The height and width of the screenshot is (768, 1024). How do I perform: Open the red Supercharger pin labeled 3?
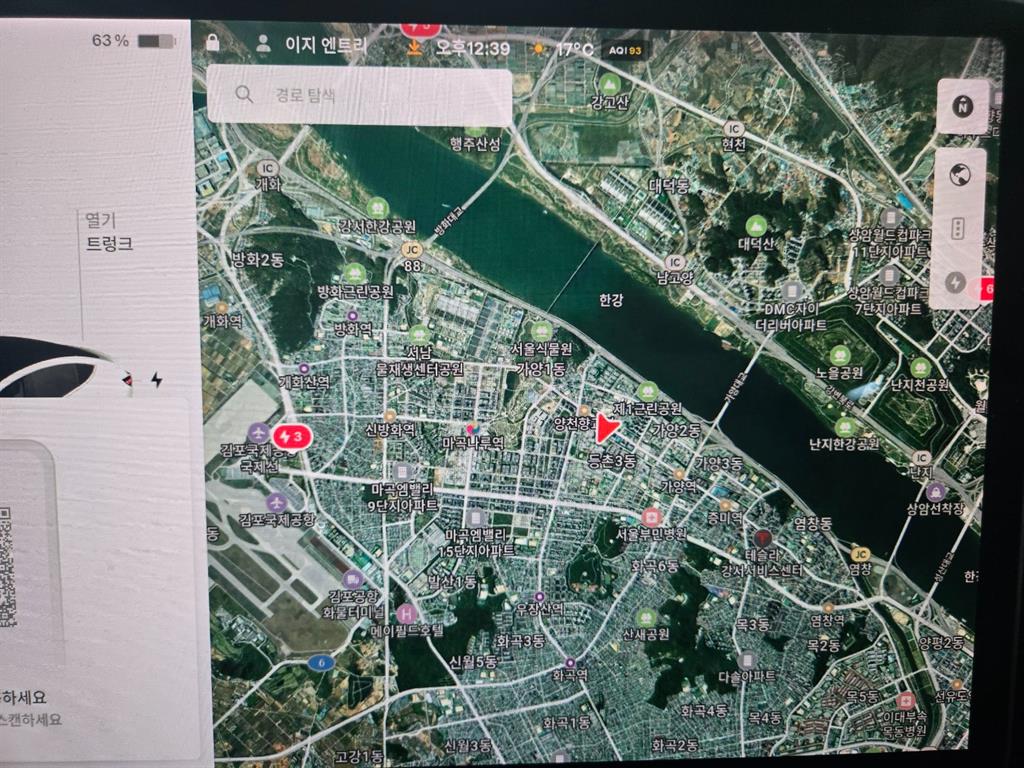point(292,437)
